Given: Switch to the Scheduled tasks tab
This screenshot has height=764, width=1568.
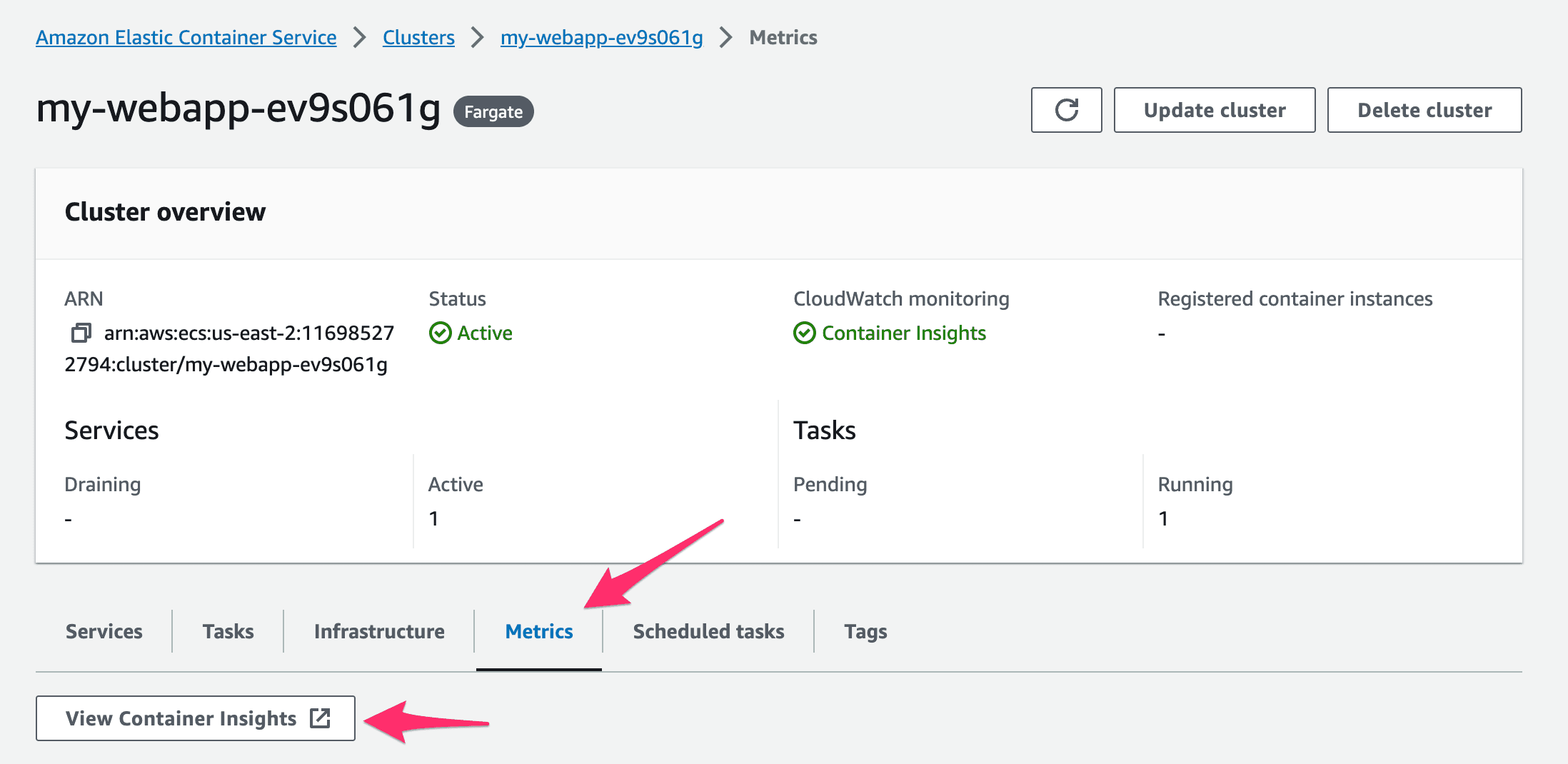Looking at the screenshot, I should pyautogui.click(x=708, y=631).
